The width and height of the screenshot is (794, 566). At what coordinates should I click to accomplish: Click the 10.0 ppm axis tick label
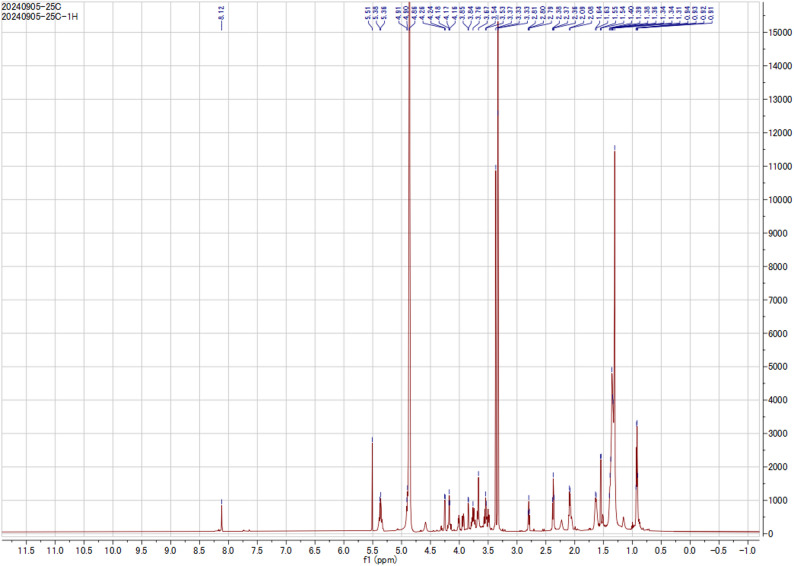coord(113,550)
